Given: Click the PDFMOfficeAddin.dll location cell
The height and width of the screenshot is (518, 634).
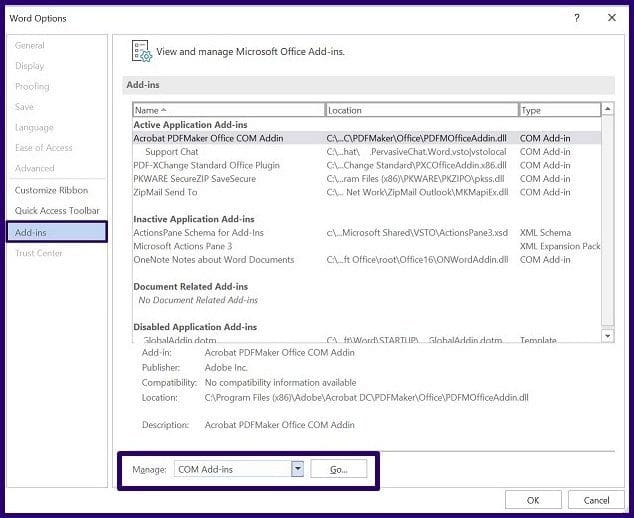Looking at the screenshot, I should click(x=416, y=138).
